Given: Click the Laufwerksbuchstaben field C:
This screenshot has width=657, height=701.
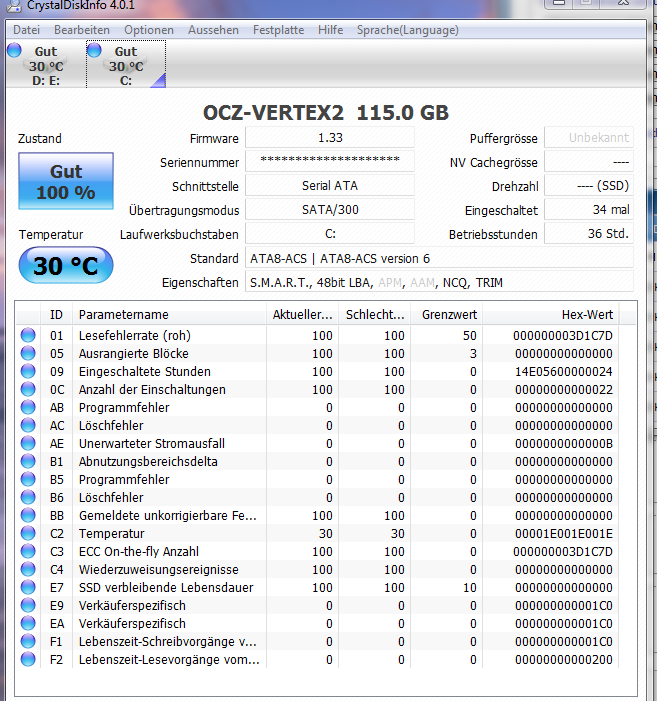Looking at the screenshot, I should [330, 234].
